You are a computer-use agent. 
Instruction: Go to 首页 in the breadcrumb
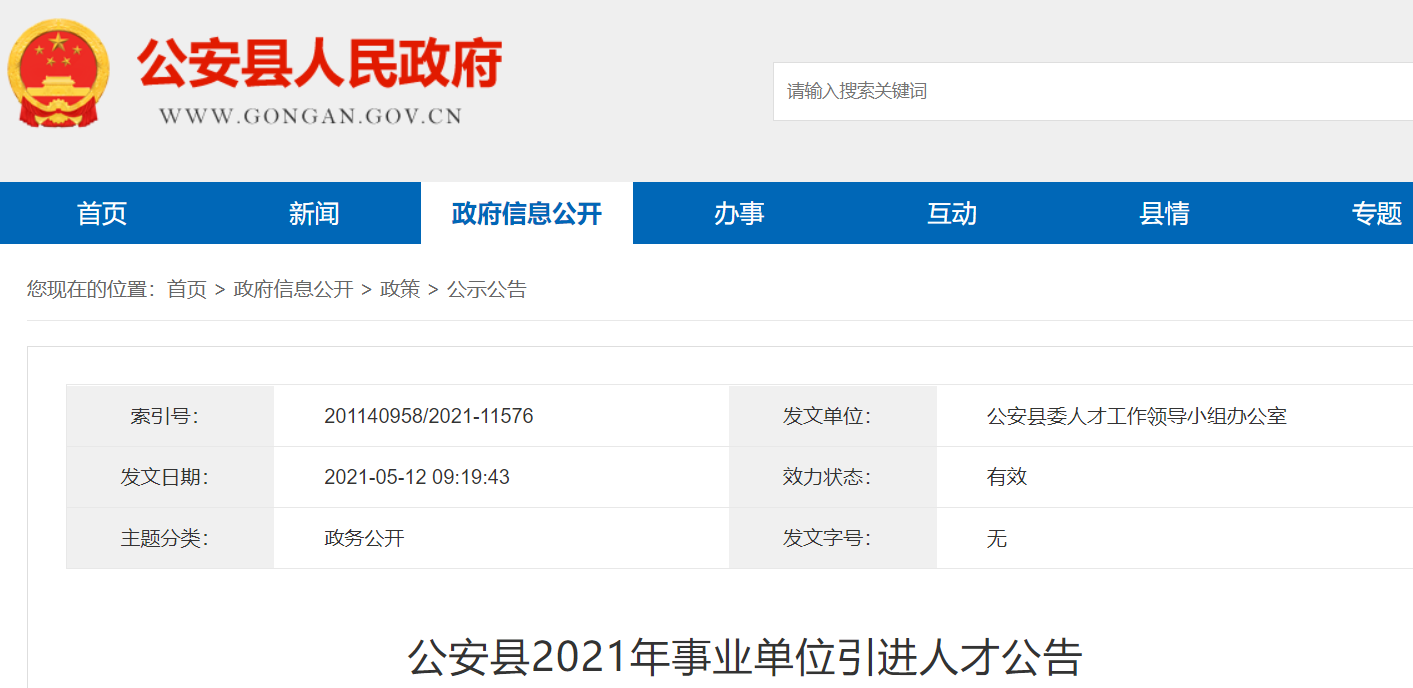click(187, 290)
